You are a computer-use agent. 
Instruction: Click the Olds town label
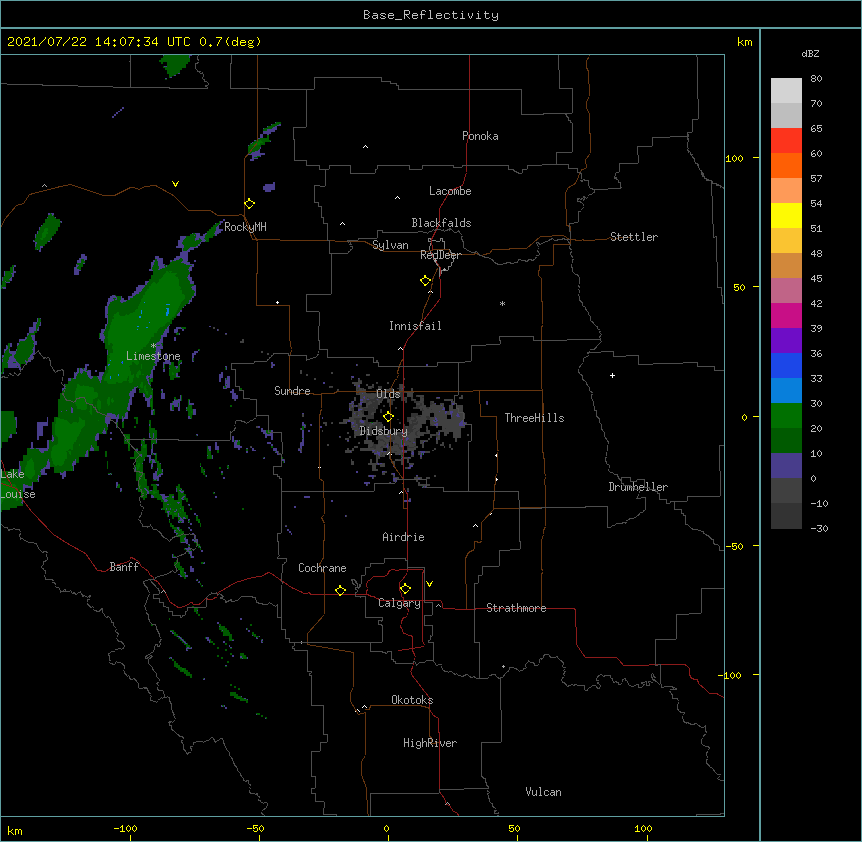[x=388, y=394]
